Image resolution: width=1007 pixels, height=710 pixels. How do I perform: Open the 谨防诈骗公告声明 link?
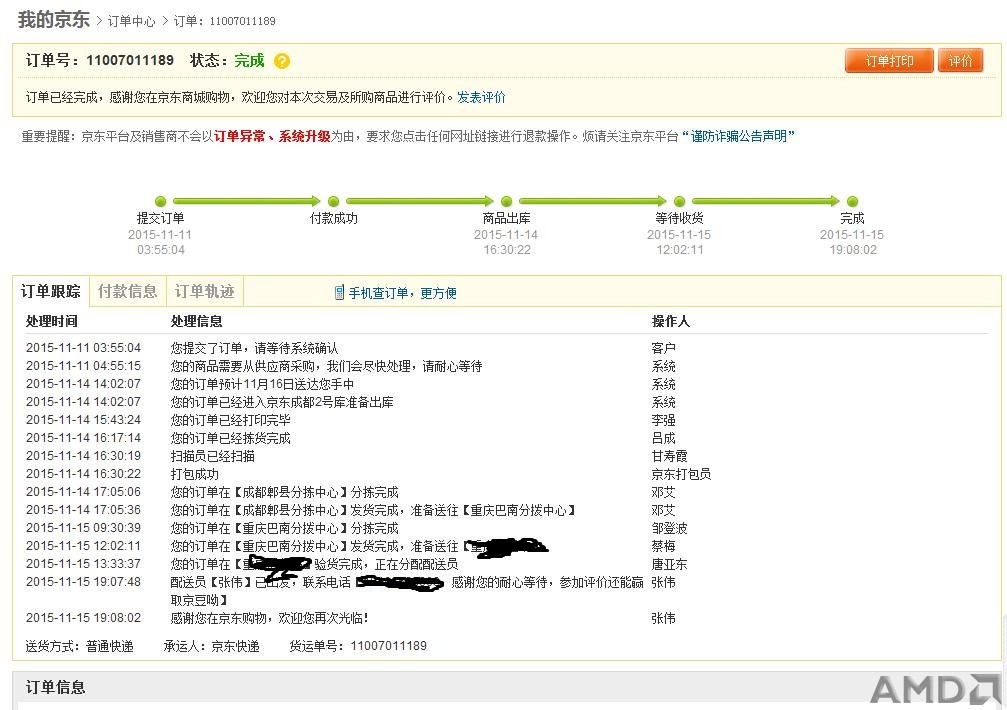point(739,136)
